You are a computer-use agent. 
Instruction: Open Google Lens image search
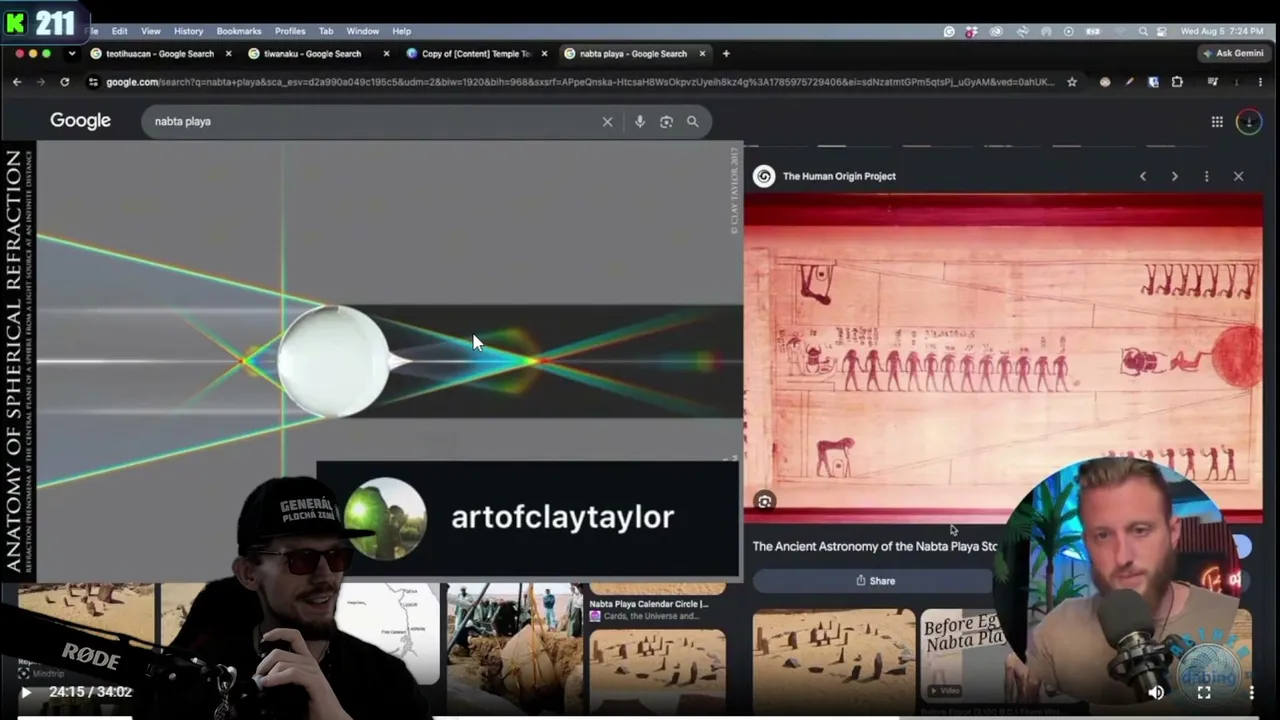click(666, 122)
